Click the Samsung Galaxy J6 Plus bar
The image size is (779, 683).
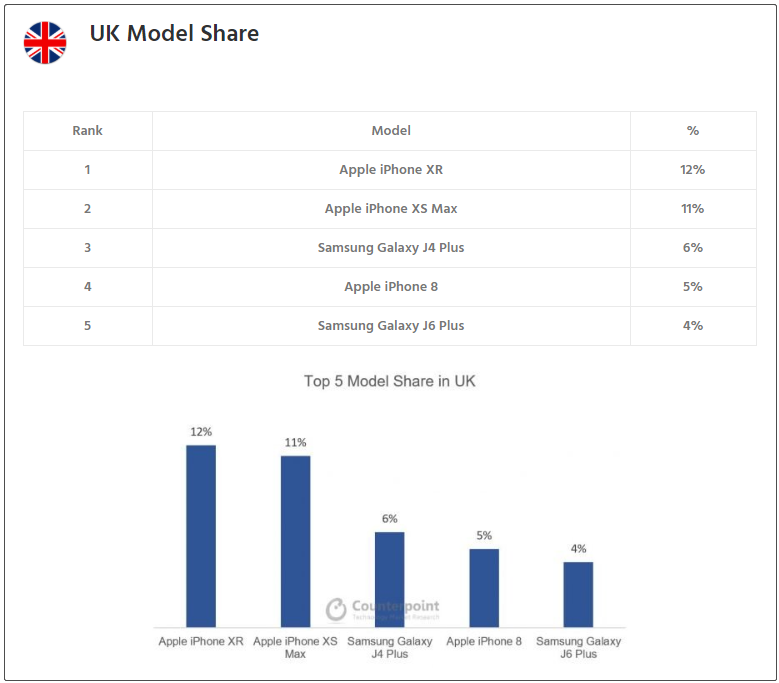click(x=578, y=594)
